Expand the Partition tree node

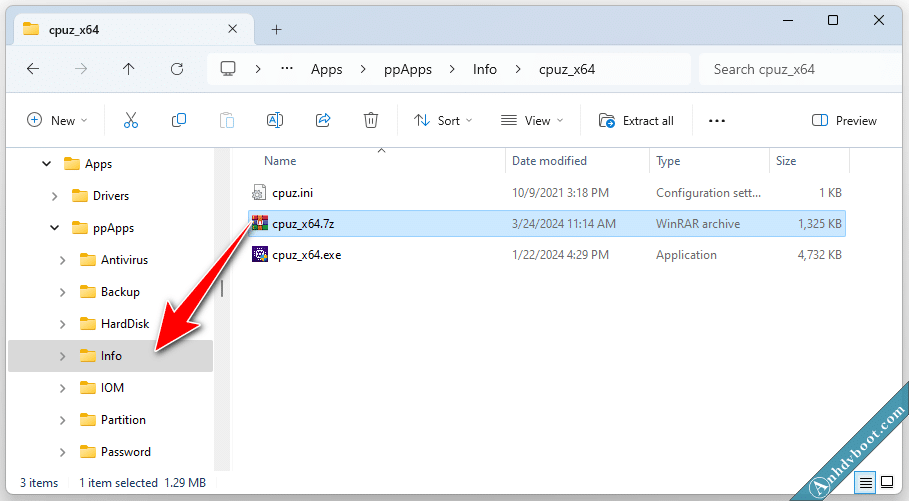tap(63, 420)
